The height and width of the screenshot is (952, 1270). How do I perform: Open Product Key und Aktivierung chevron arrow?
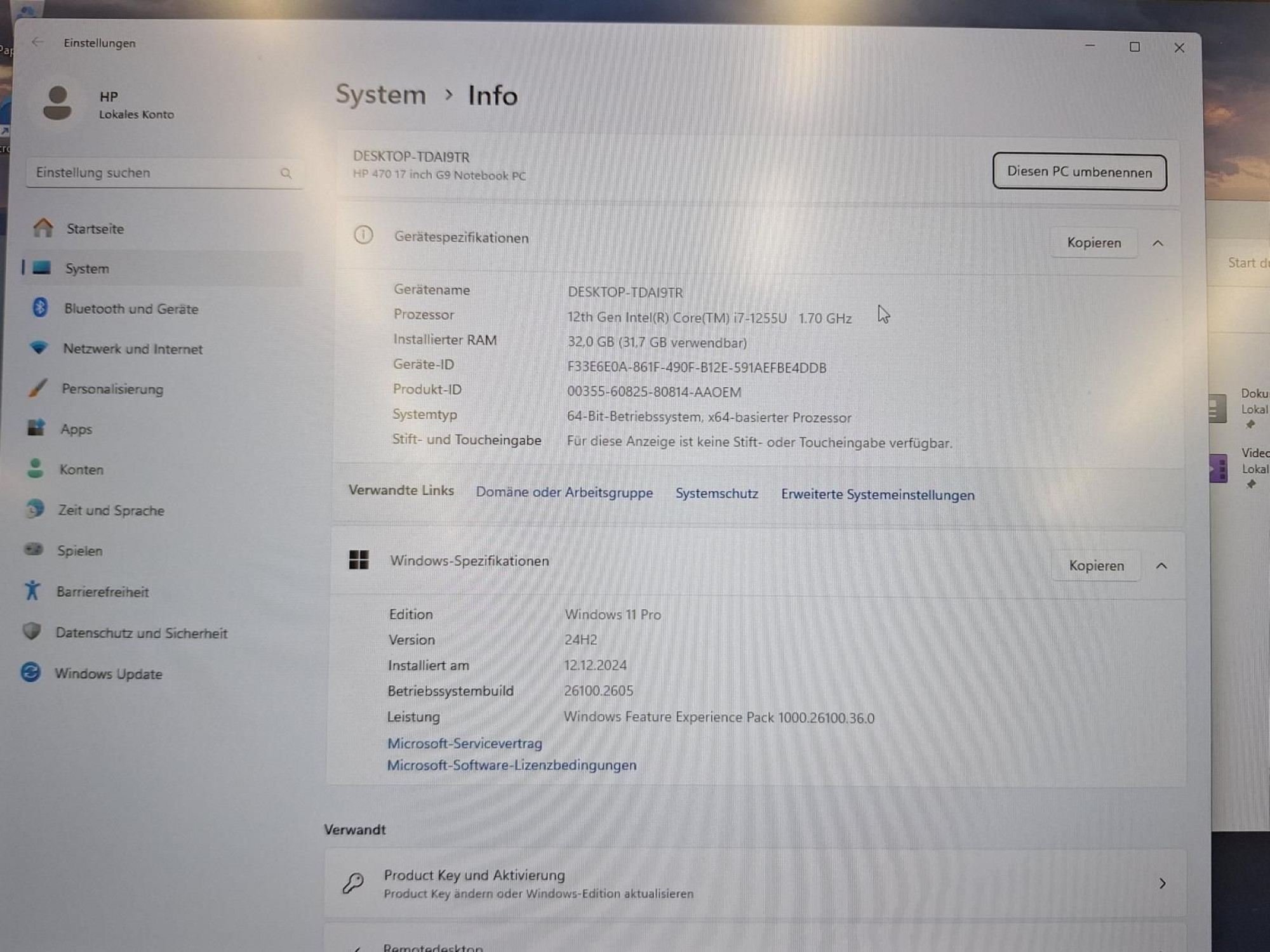click(x=1162, y=883)
